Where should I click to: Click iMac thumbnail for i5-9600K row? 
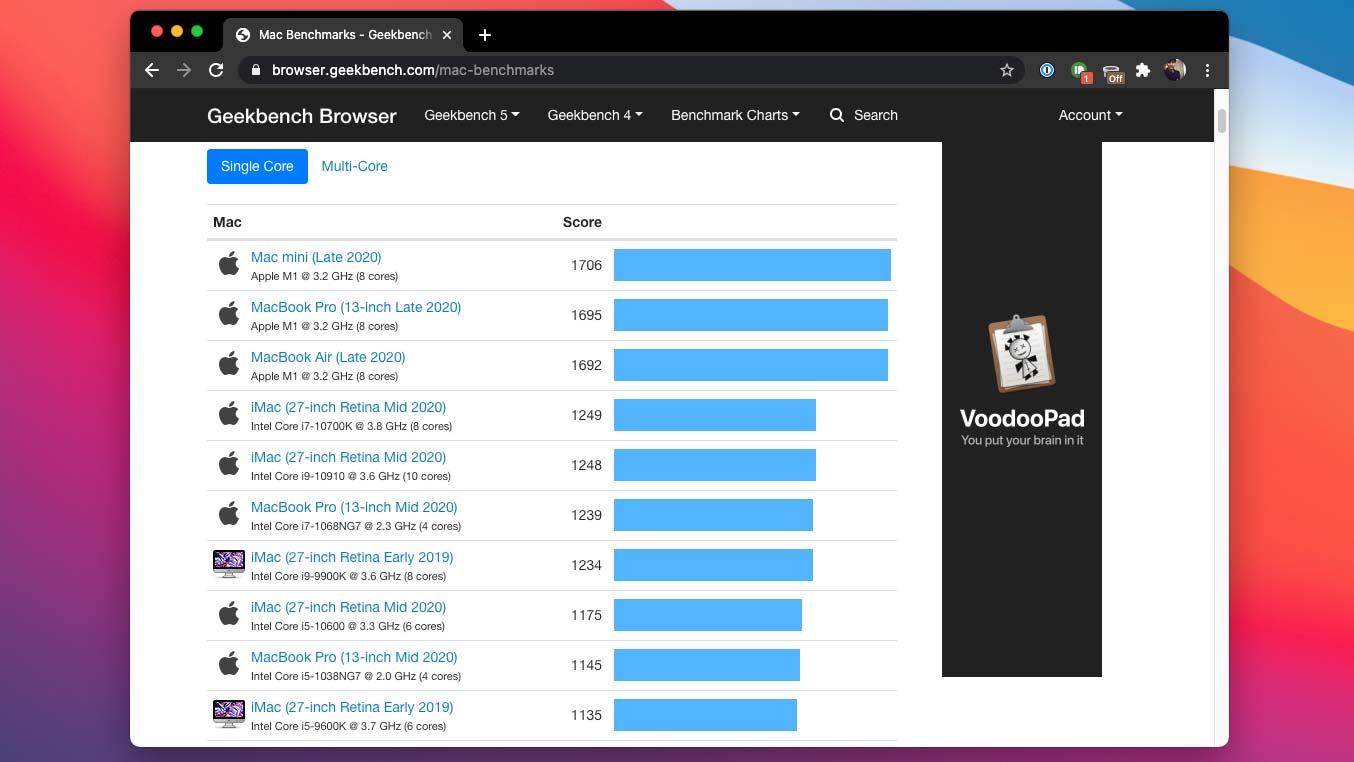point(229,714)
